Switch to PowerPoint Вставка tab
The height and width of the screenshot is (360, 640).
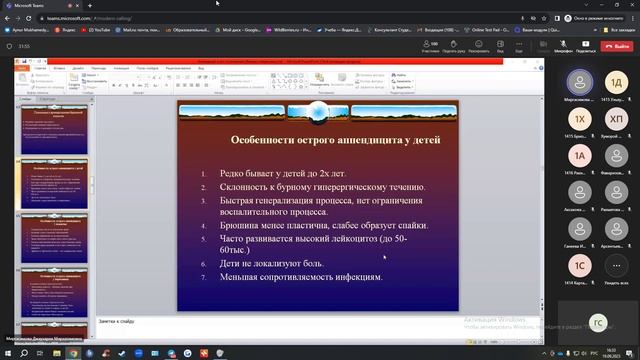pos(59,68)
